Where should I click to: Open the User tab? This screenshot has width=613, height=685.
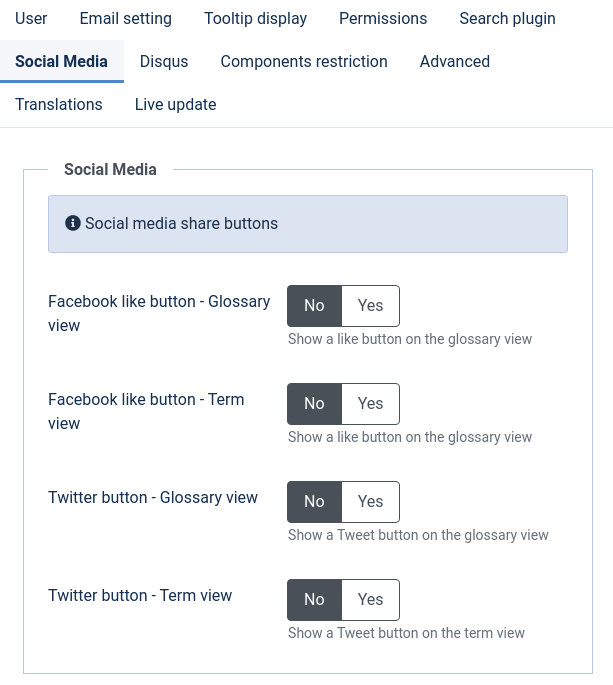point(31,19)
